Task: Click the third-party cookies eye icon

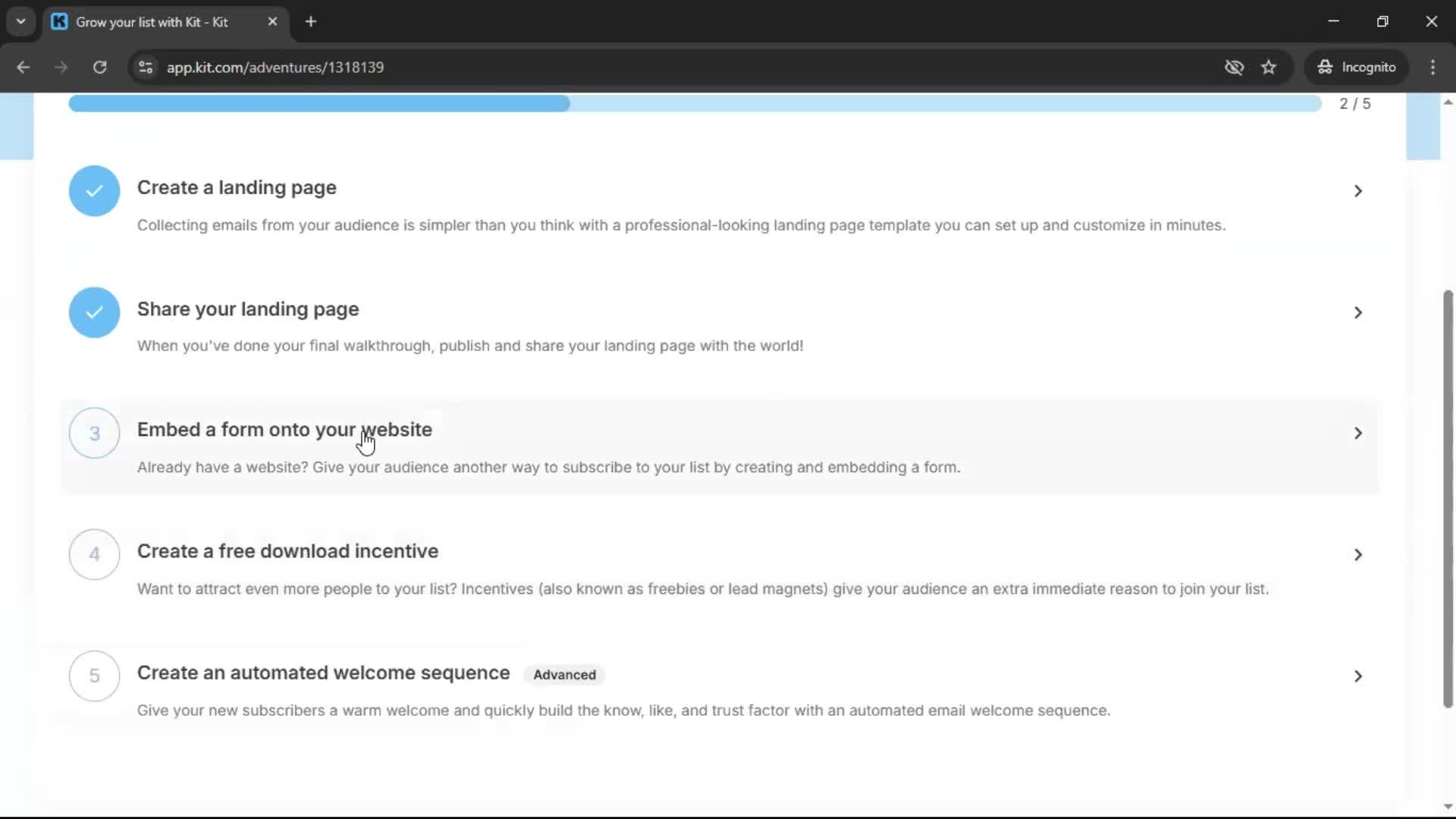Action: tap(1234, 67)
